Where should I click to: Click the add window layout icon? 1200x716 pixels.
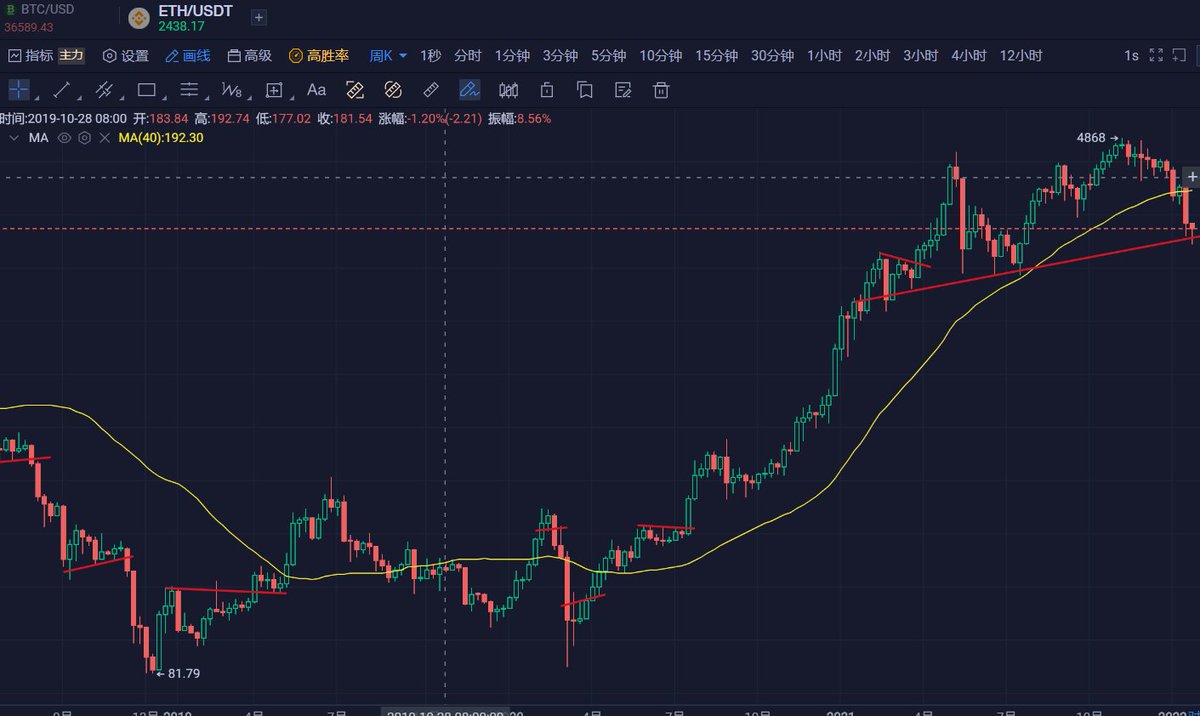(1181, 56)
